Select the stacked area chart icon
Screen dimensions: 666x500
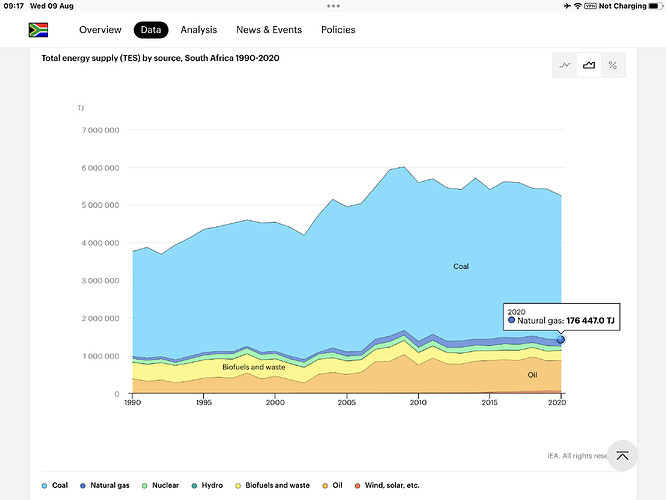589,65
